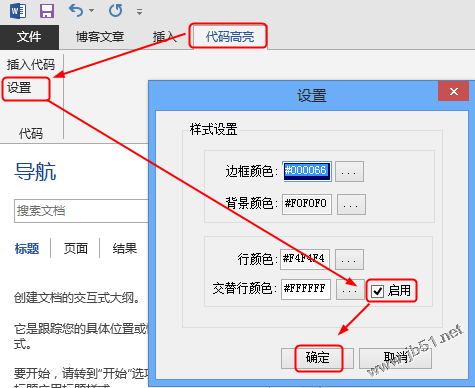Cancel the dialog with 取消
Image resolution: width=475 pixels, height=388 pixels.
tap(395, 358)
